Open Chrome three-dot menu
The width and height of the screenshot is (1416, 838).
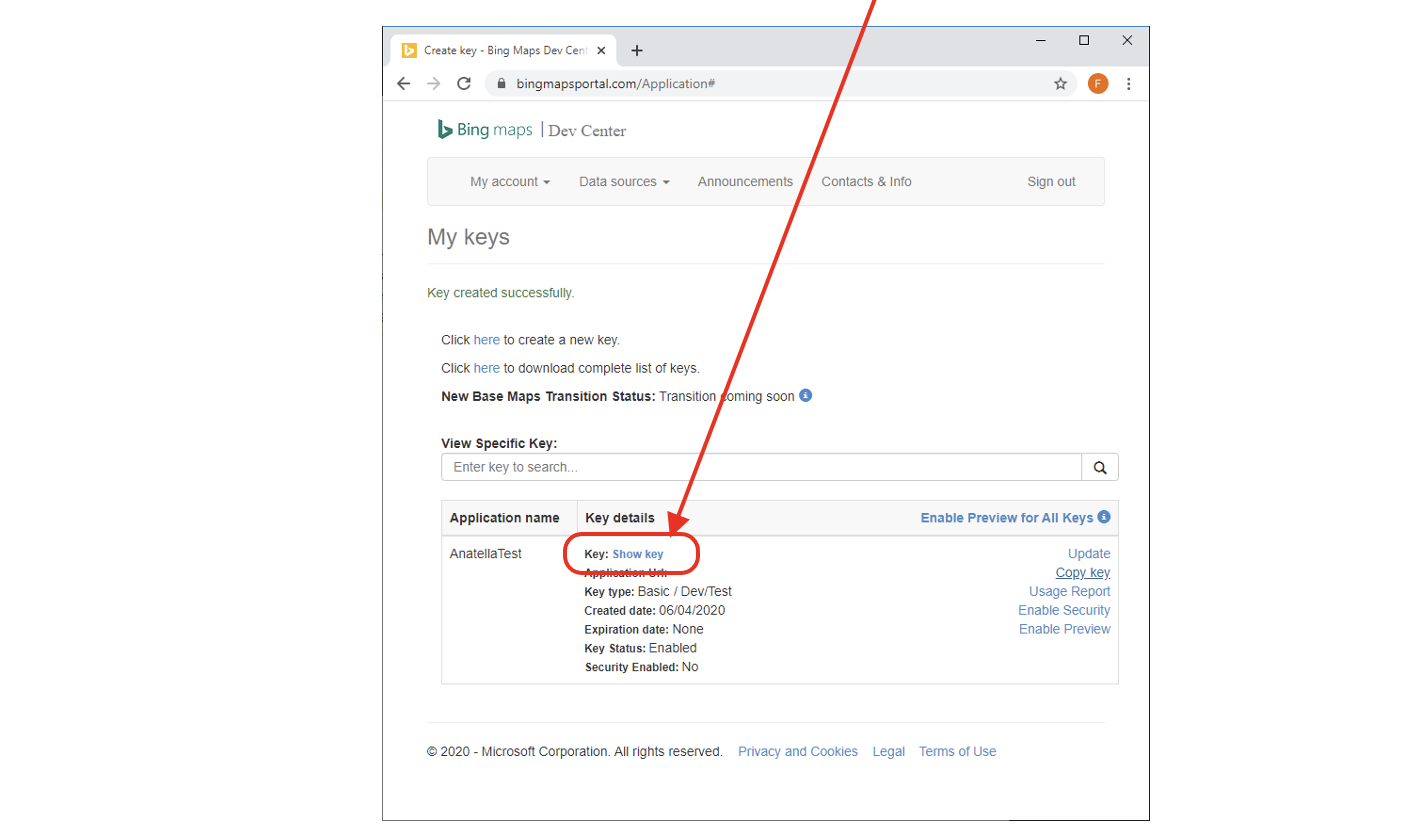click(x=1129, y=84)
